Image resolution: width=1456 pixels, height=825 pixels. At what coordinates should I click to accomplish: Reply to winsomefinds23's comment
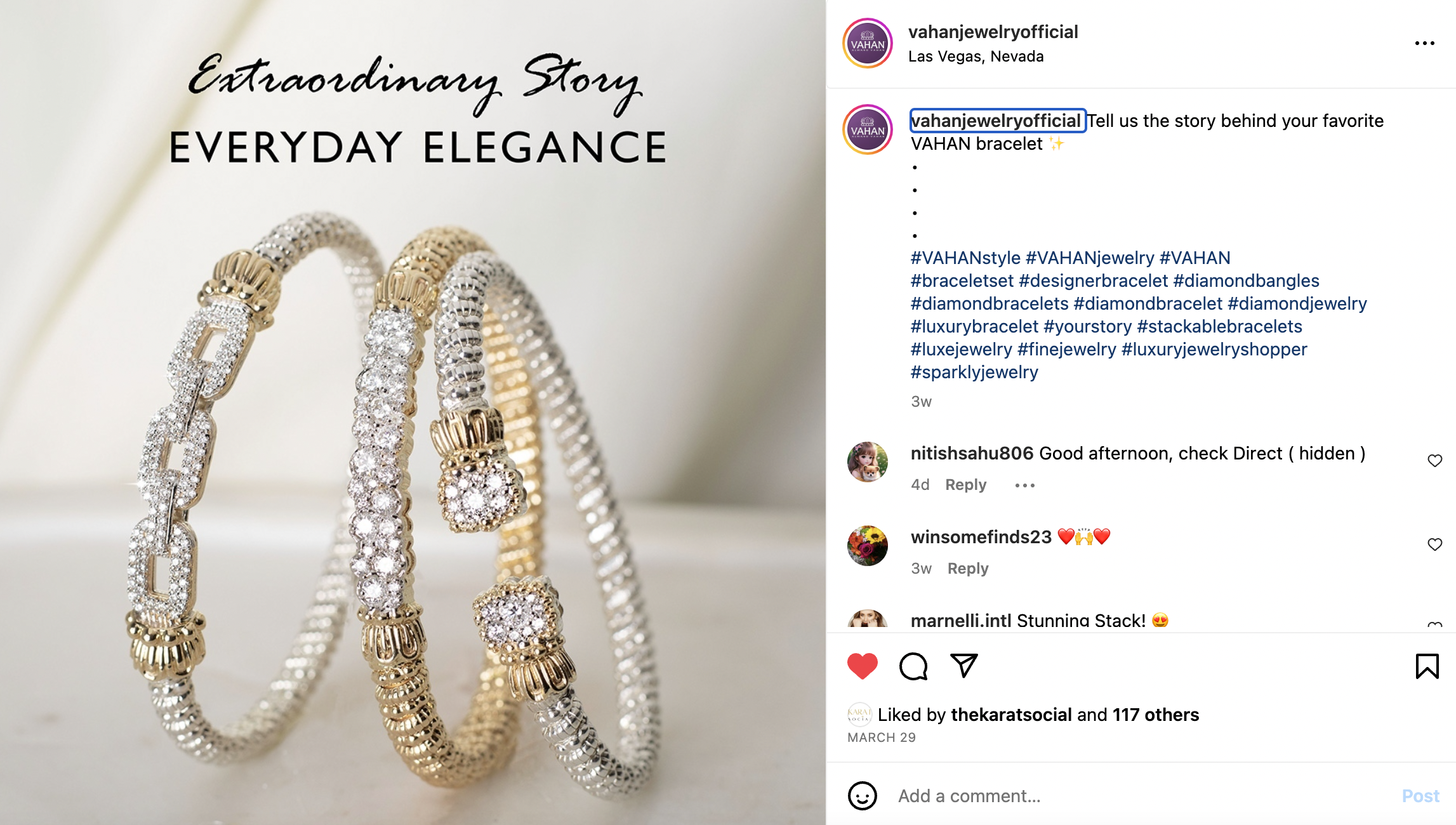(x=968, y=569)
